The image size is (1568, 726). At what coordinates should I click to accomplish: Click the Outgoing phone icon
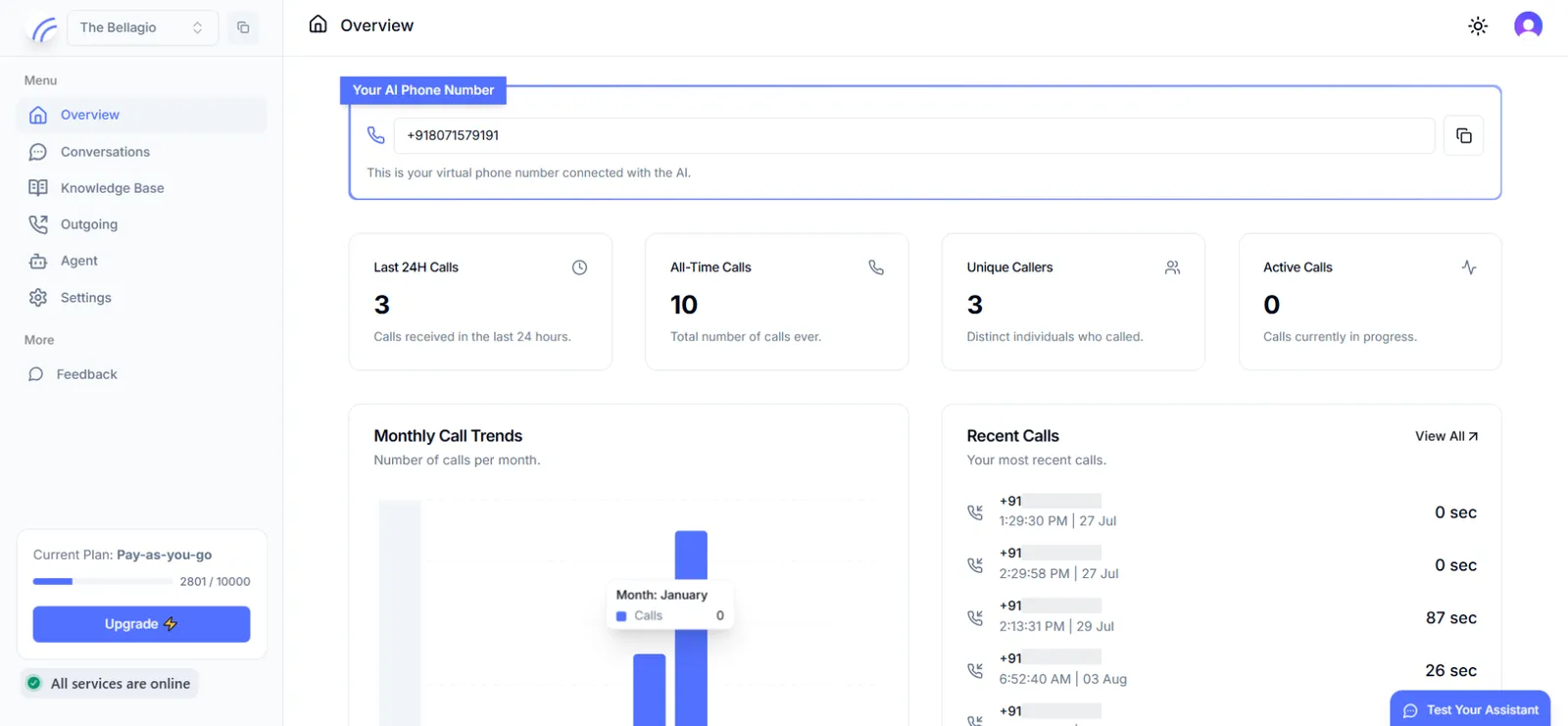(x=38, y=224)
